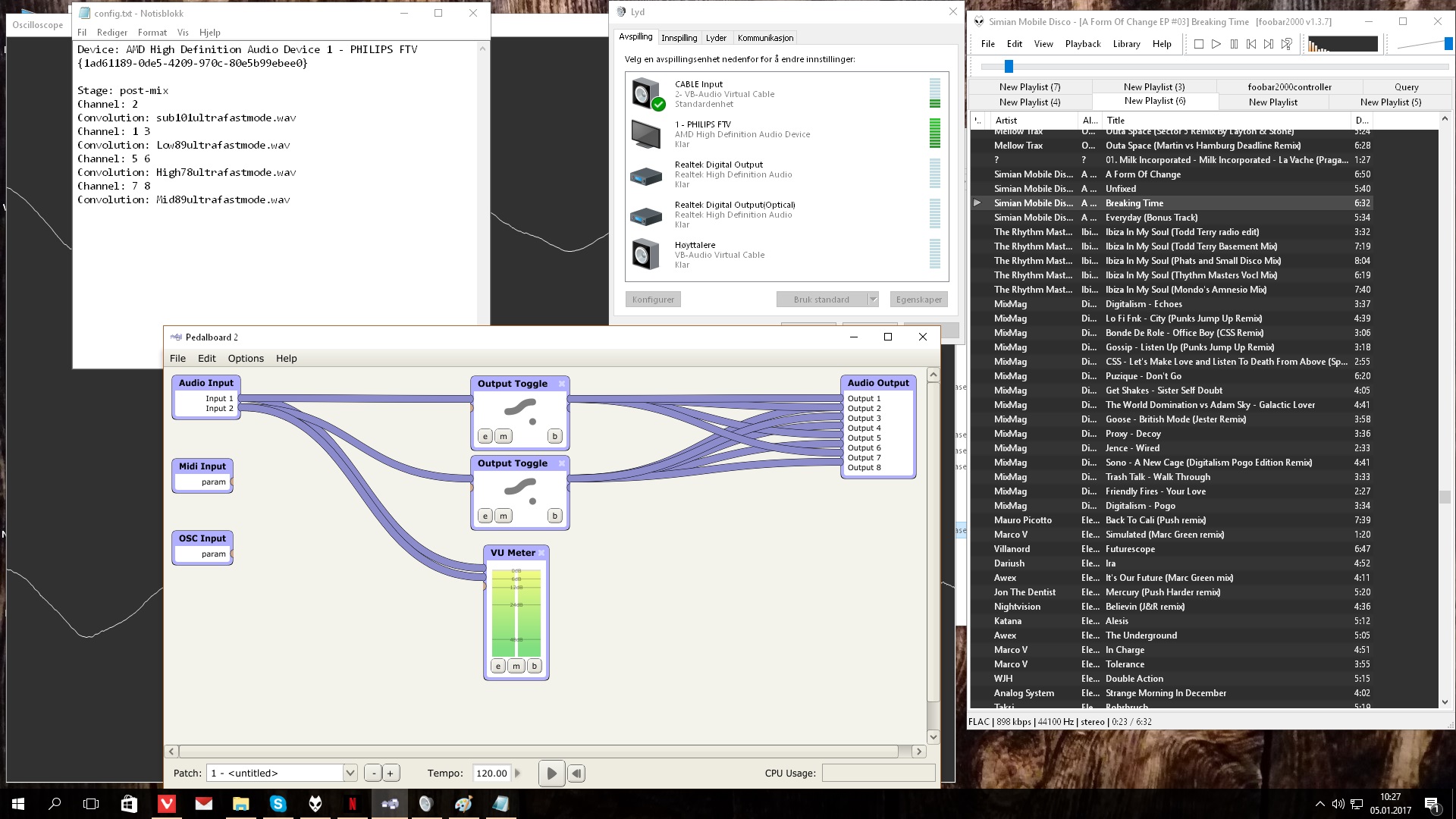
Task: Open Vivaldi browser from the taskbar
Action: [x=167, y=804]
